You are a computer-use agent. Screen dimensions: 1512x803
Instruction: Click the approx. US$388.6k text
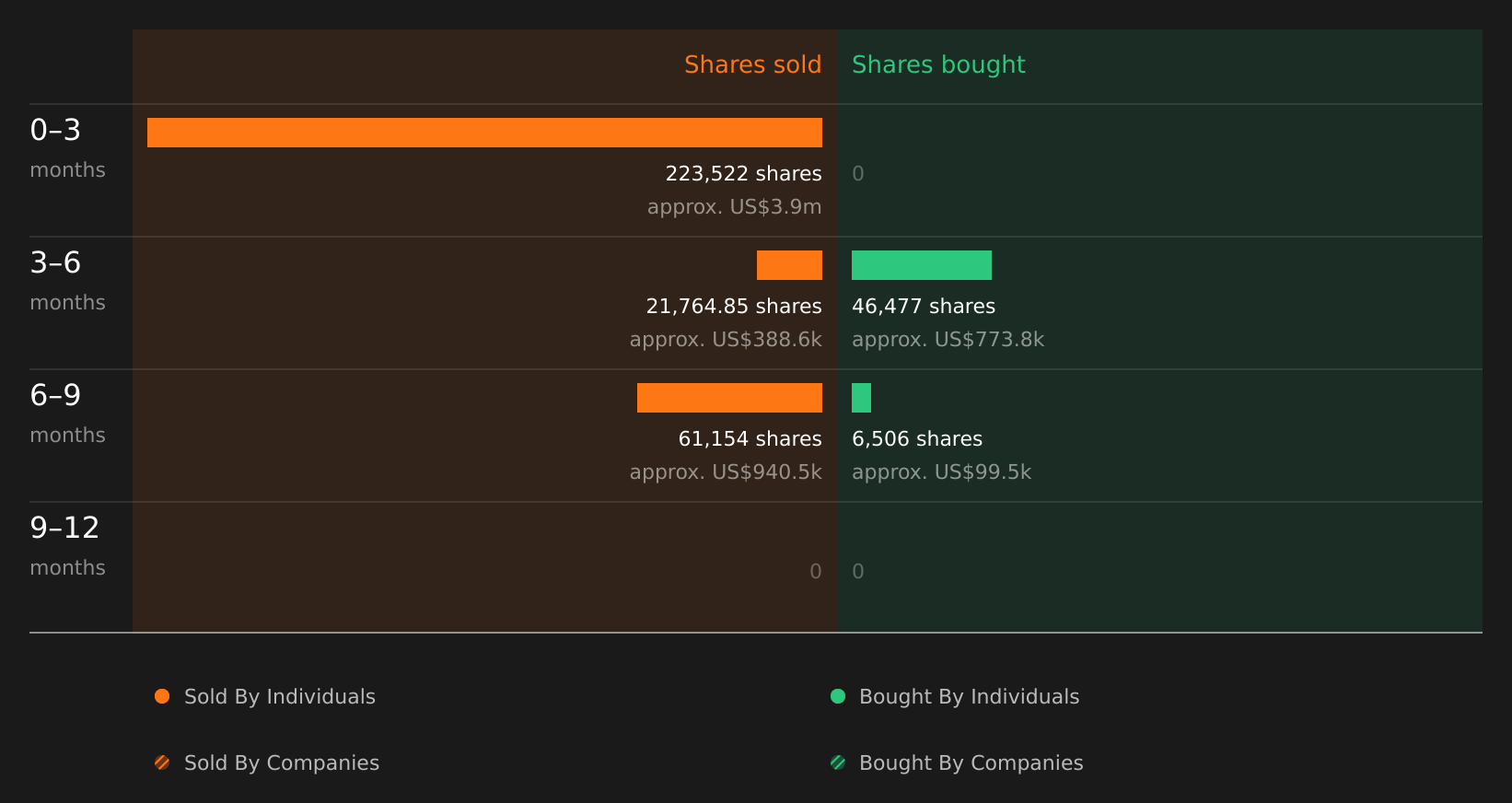point(726,339)
